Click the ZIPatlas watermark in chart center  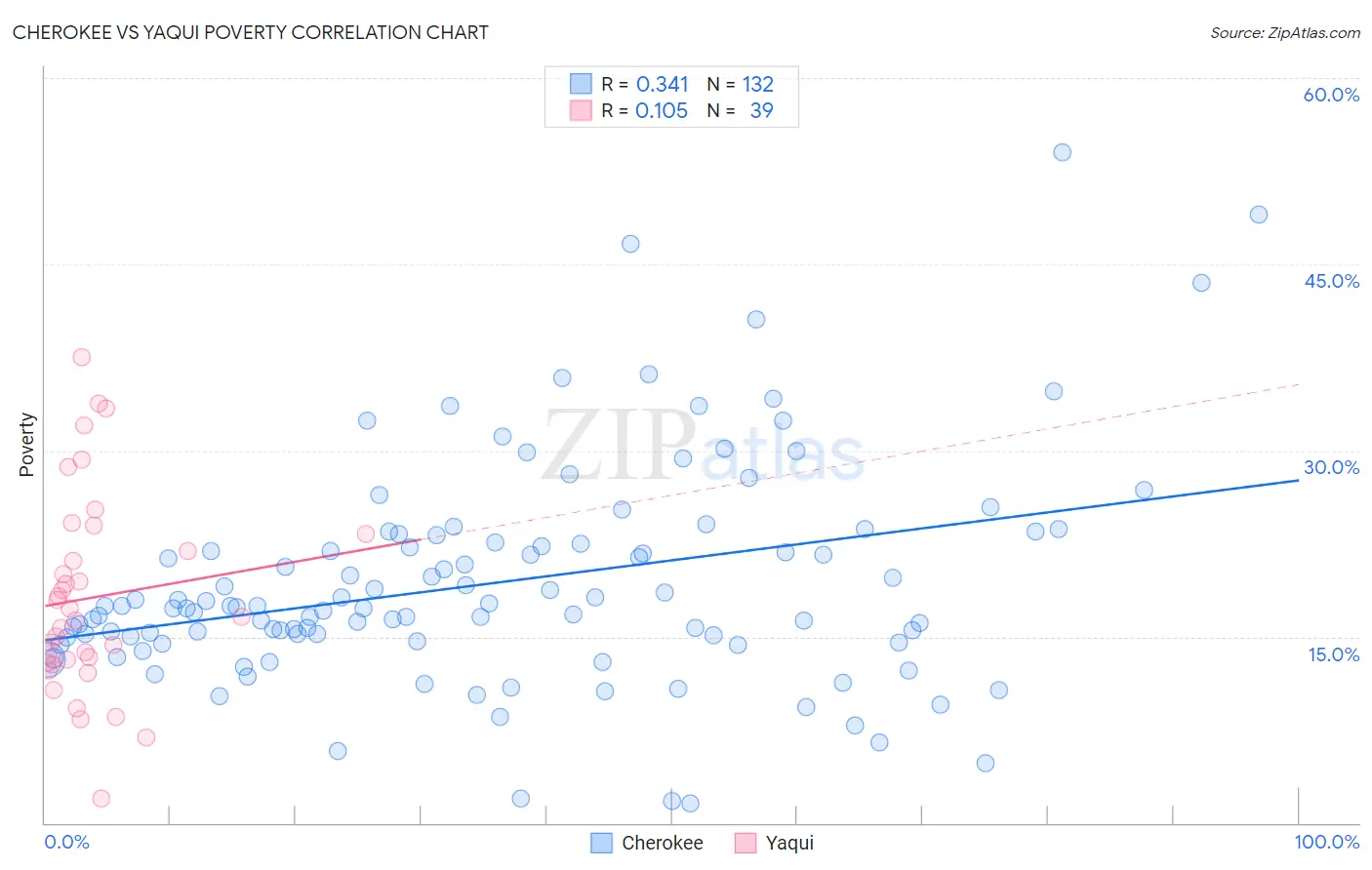coord(704,446)
